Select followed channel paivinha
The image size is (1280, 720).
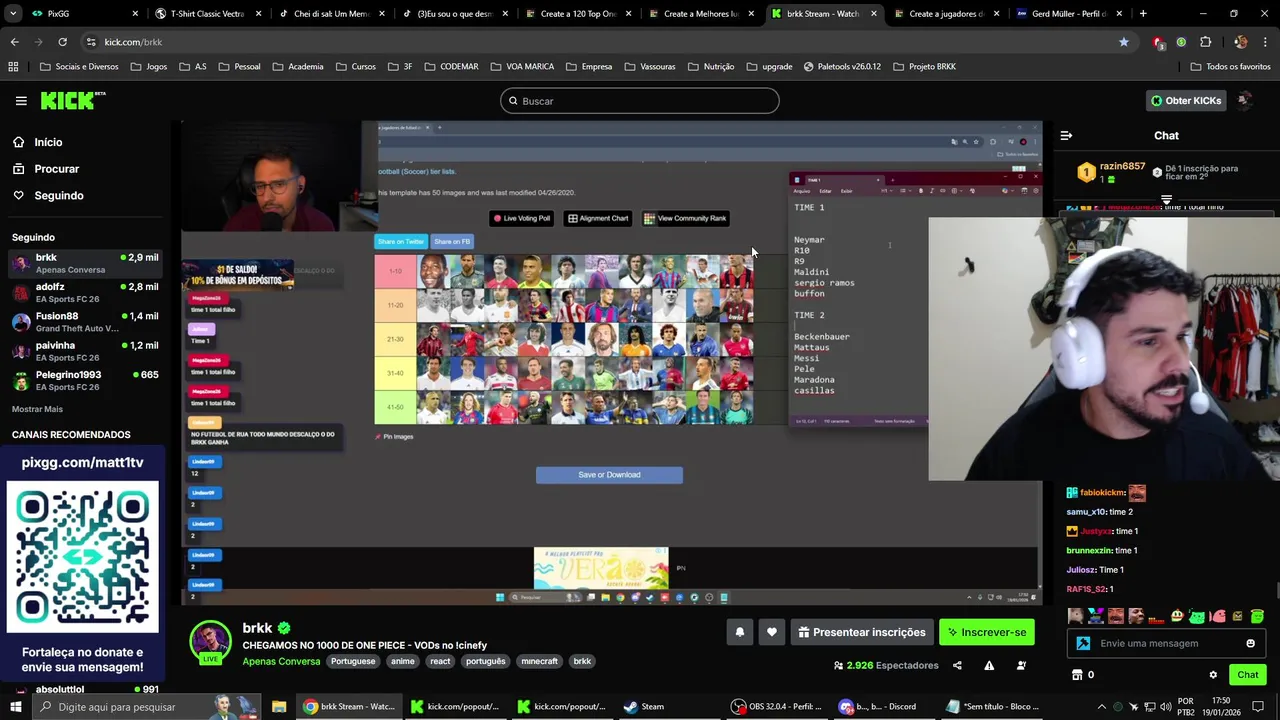85,351
